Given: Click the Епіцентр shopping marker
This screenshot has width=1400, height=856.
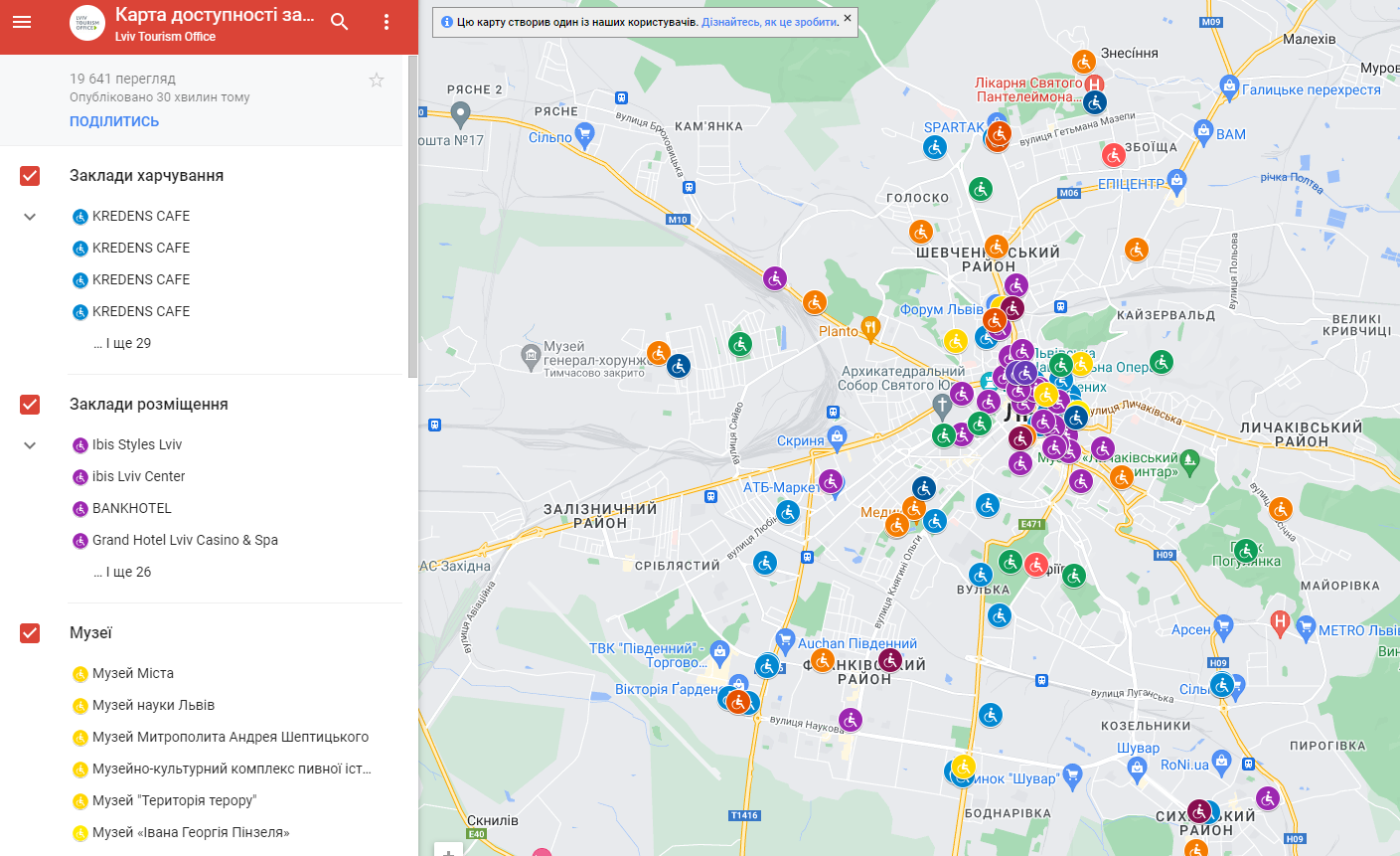Looking at the screenshot, I should tap(1177, 180).
